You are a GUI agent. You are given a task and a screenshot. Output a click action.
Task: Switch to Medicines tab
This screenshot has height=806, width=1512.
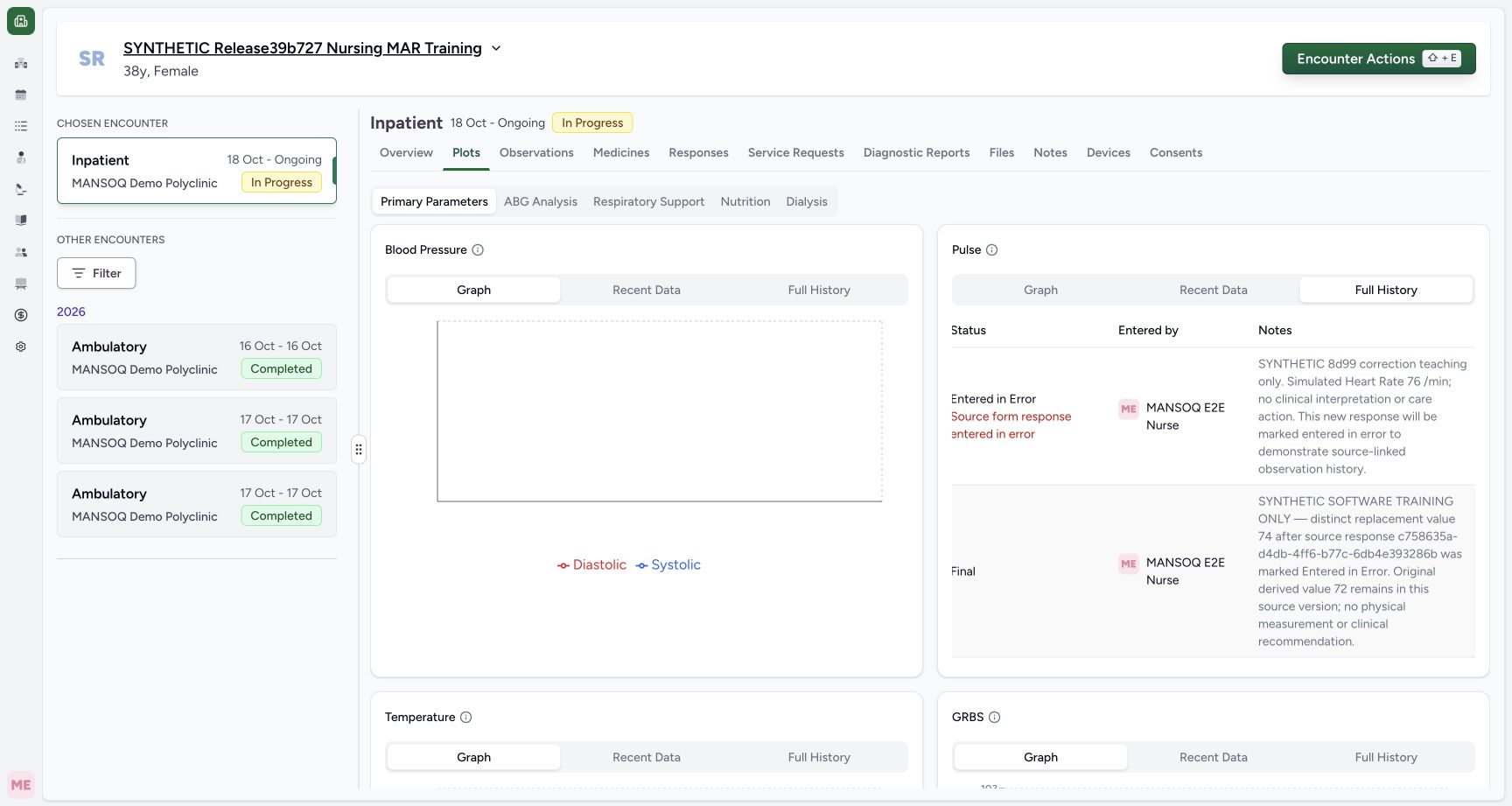click(x=621, y=152)
